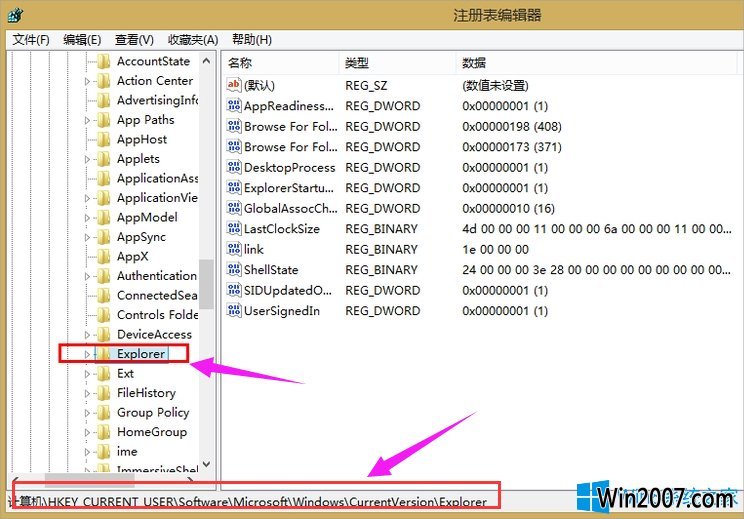Click the REG_SZ type cell
This screenshot has height=519, width=744.
click(366, 86)
